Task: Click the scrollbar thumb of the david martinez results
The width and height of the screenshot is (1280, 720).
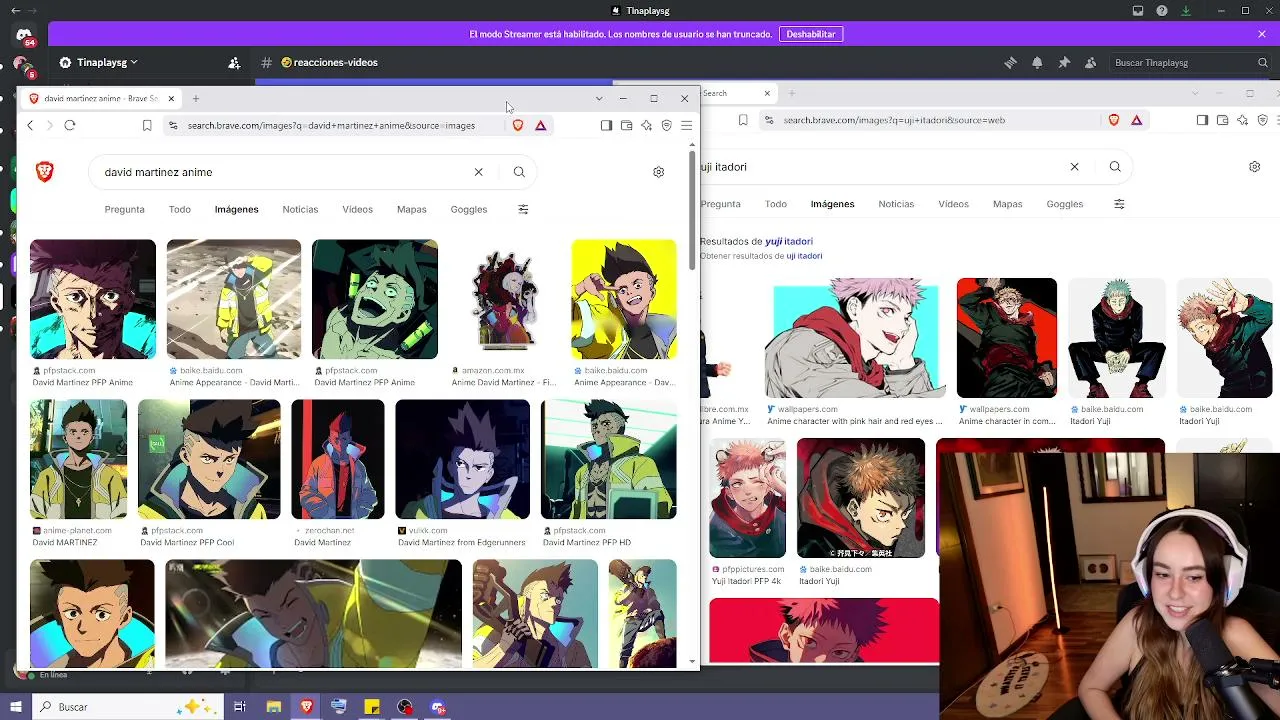Action: [x=692, y=209]
